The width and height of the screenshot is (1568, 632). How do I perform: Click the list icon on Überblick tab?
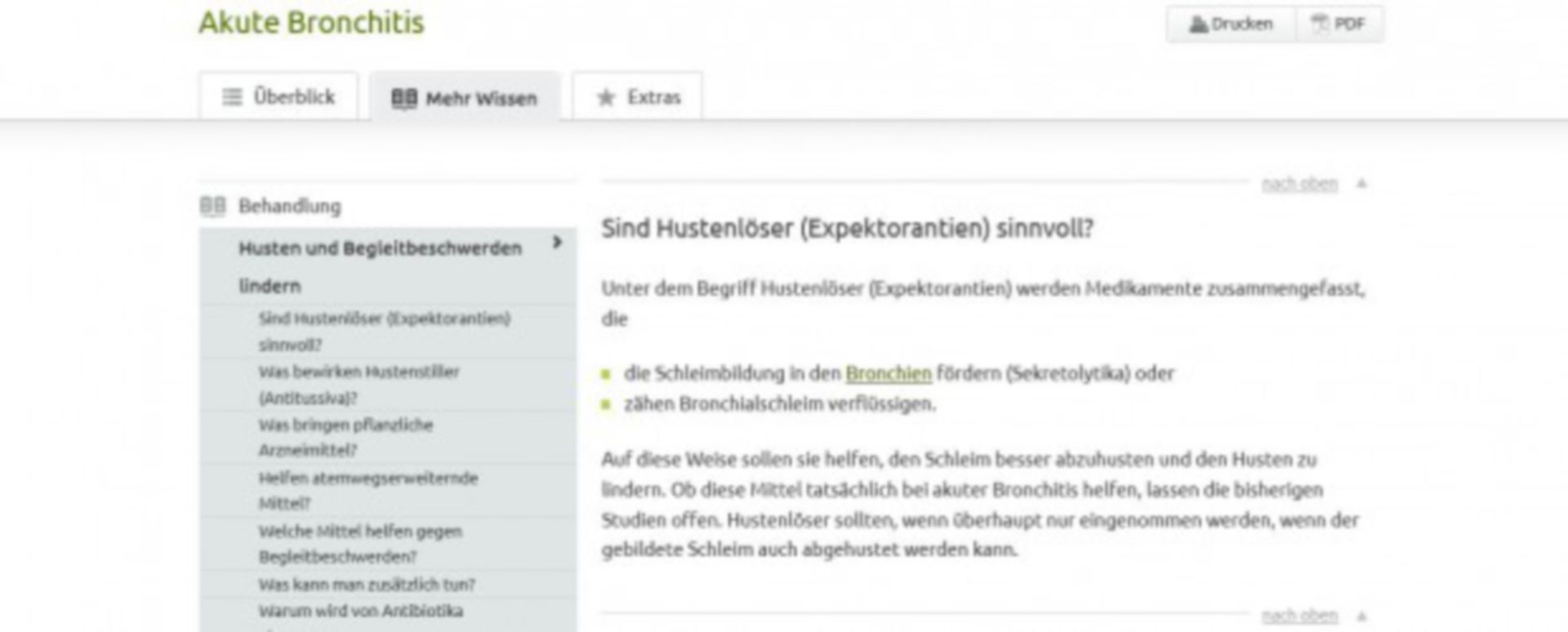point(232,97)
